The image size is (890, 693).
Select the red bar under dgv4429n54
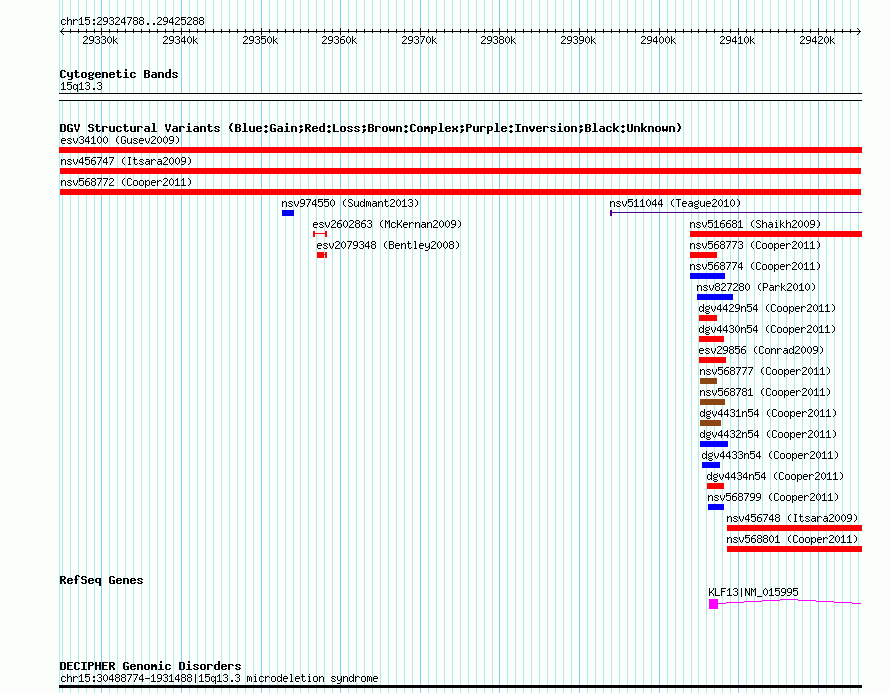708,318
